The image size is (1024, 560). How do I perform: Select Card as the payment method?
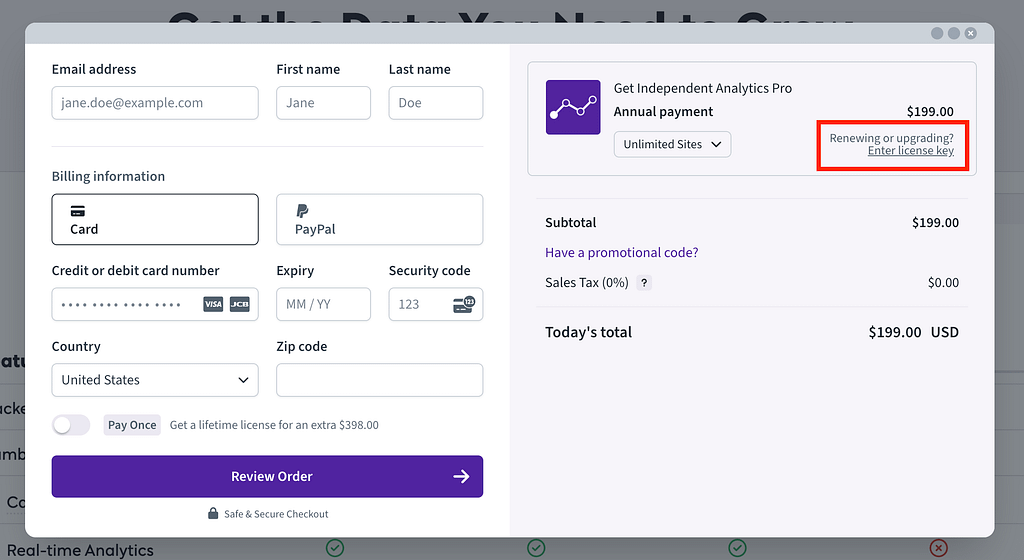(x=155, y=219)
